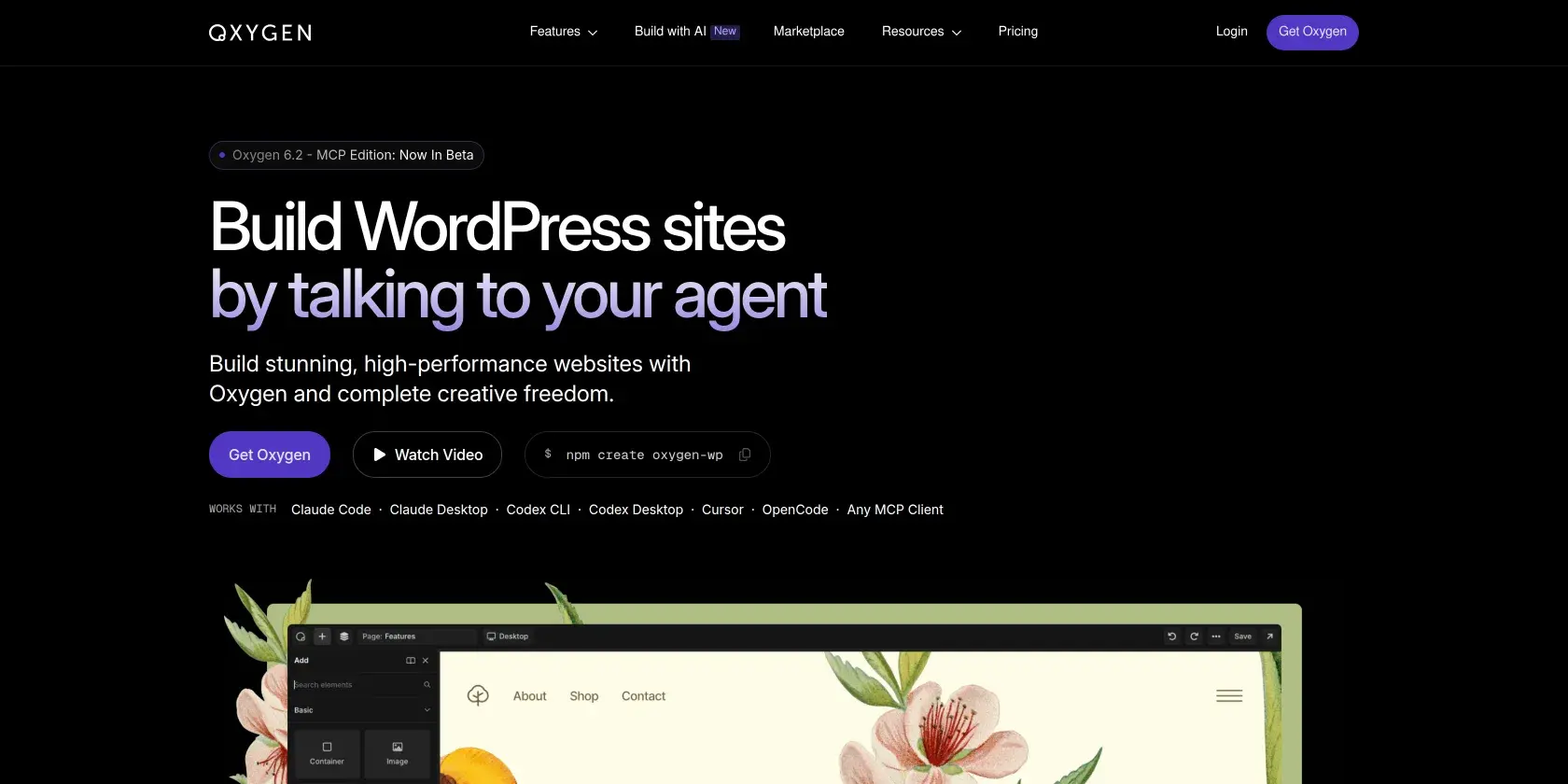
Task: Click the Search elements input field
Action: (362, 685)
